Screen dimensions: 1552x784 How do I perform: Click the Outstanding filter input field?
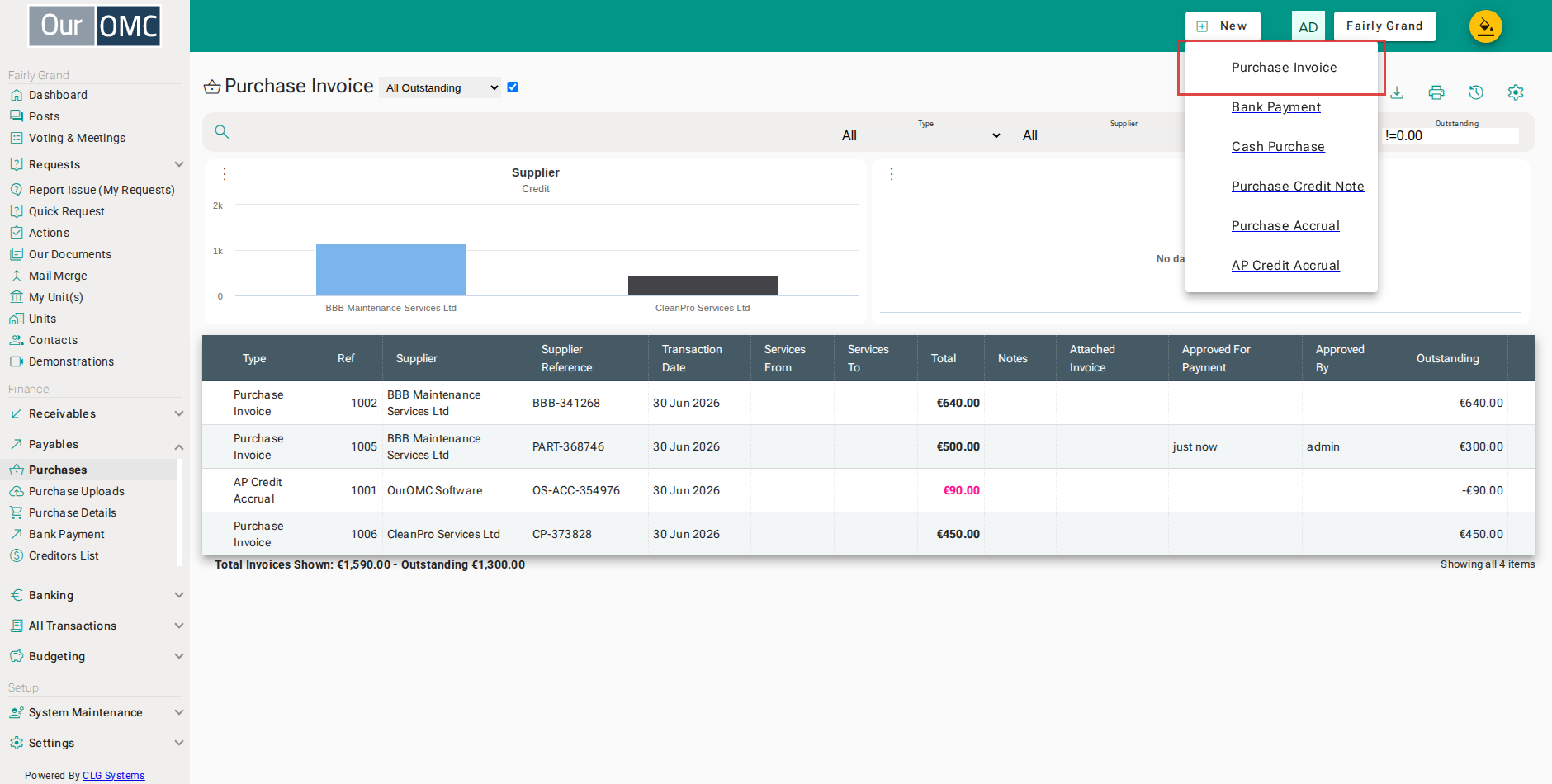tap(1450, 136)
